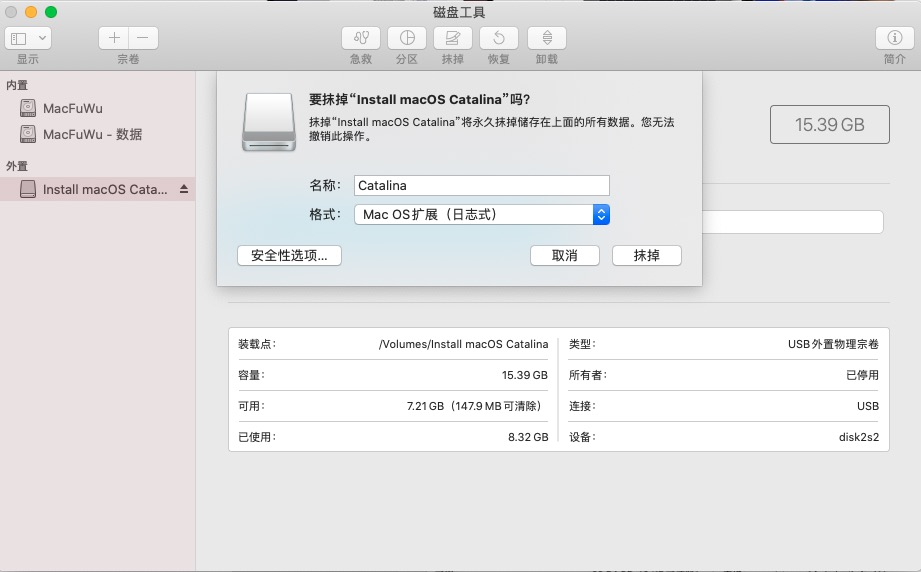Image resolution: width=921 pixels, height=572 pixels.
Task: Toggle the sidebar view icon
Action: 19,39
